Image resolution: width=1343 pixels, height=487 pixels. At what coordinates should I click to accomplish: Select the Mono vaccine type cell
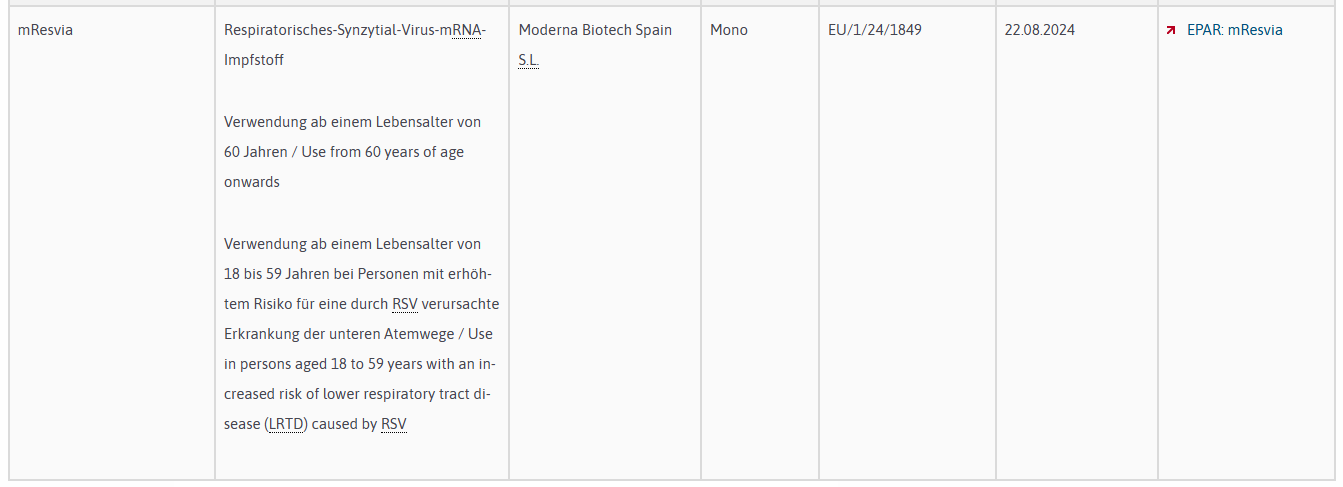coord(728,30)
